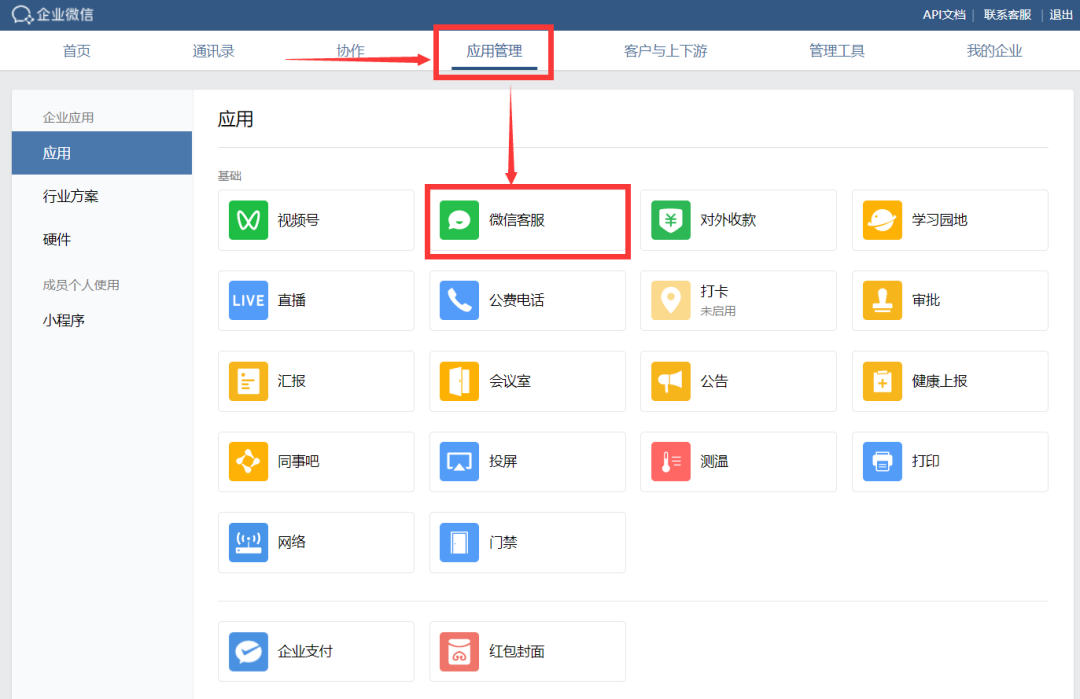This screenshot has height=699, width=1080.
Task: Click the 审批 stamp icon
Action: (882, 300)
